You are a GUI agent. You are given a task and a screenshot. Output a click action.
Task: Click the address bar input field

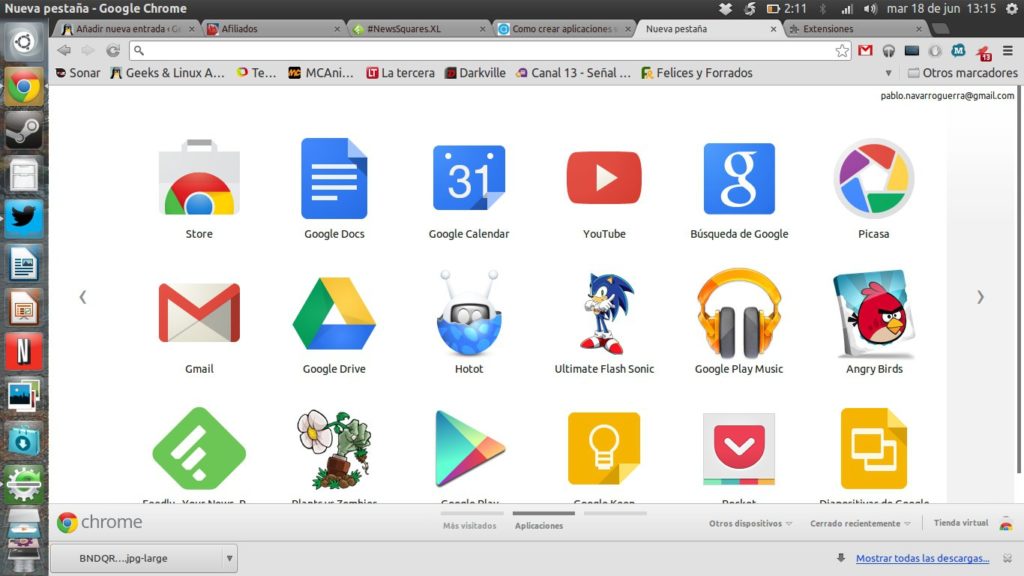(x=480, y=50)
